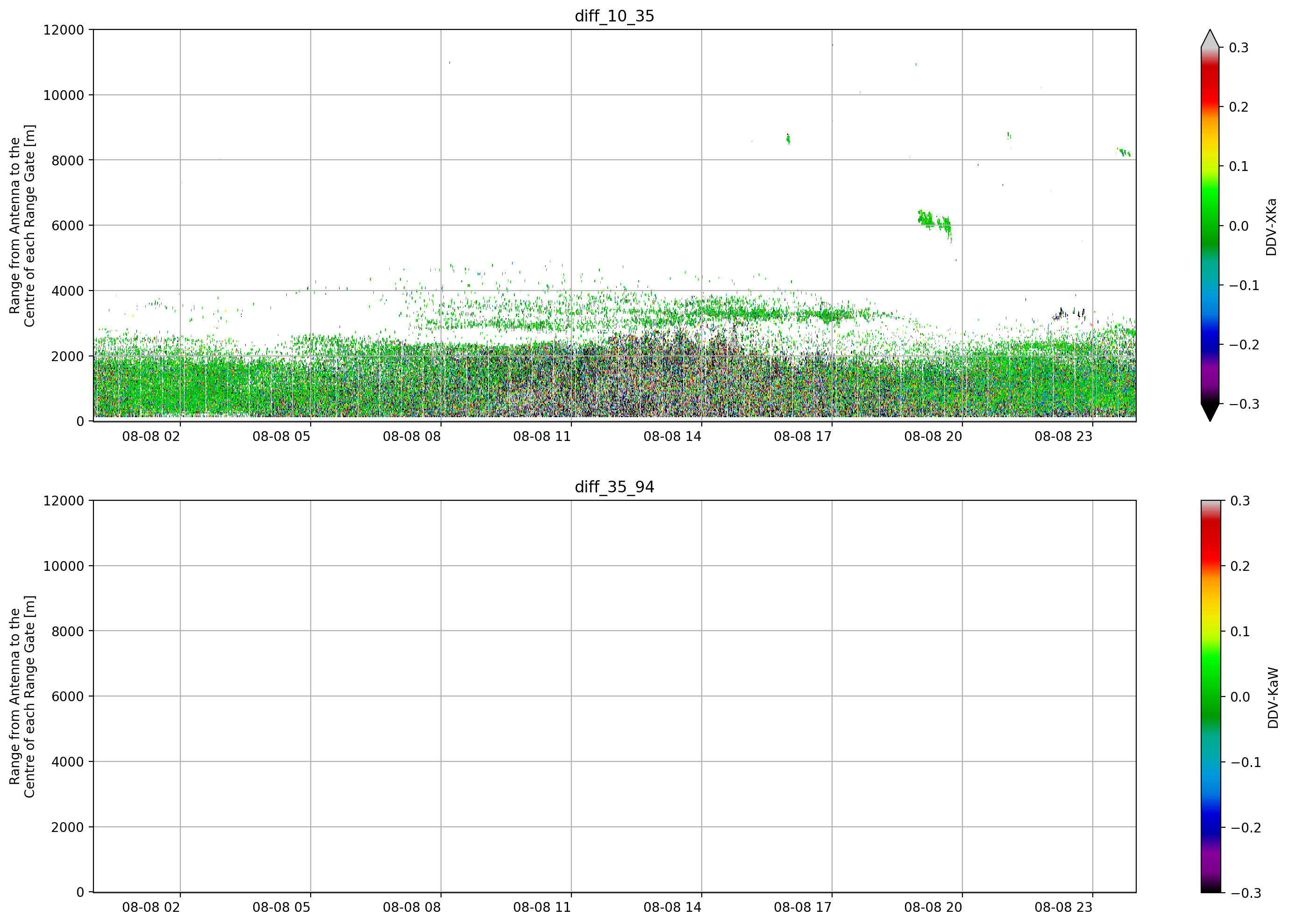Click the 6000 tick label on bottom plot
Screen dimensions: 1289x924
(x=68, y=696)
